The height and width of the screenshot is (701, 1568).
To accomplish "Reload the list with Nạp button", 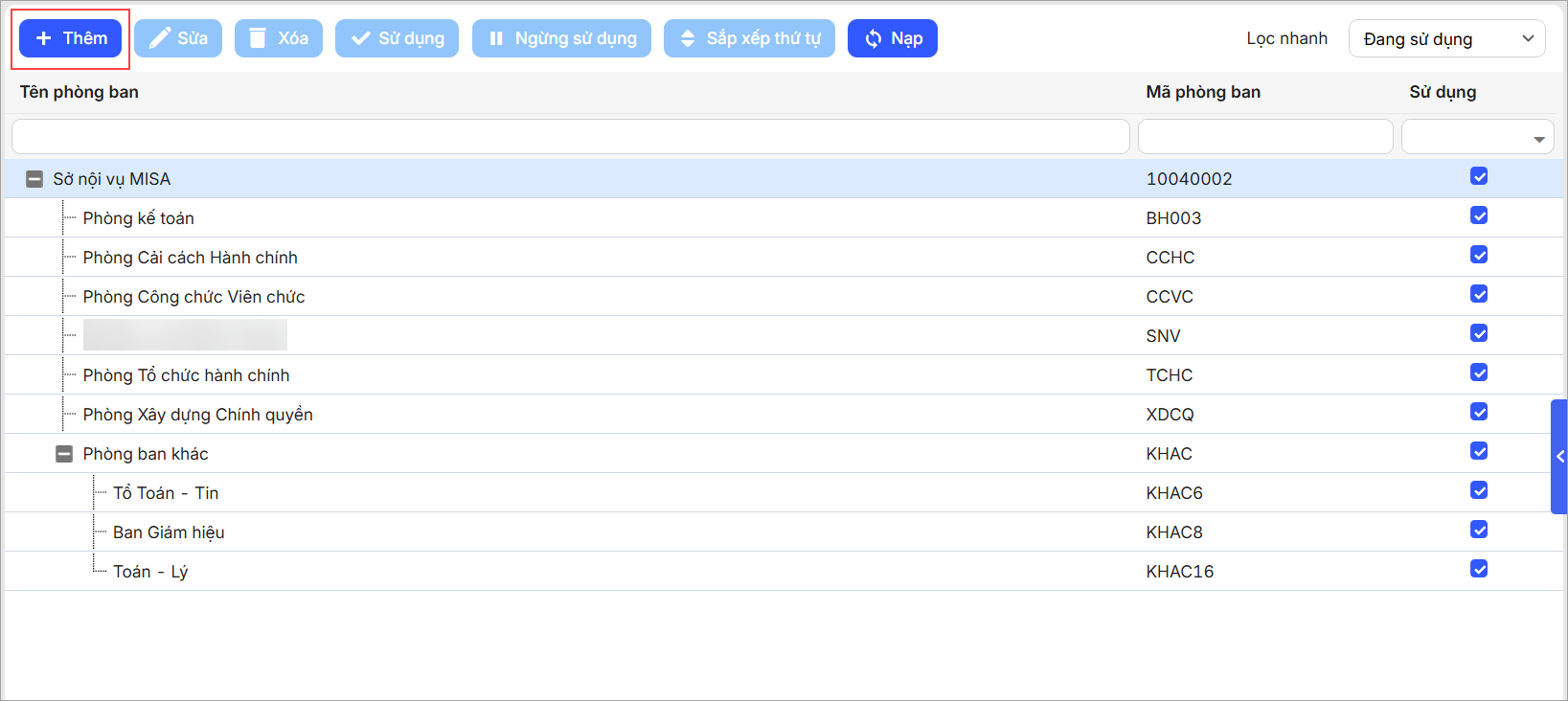I will pos(892,38).
